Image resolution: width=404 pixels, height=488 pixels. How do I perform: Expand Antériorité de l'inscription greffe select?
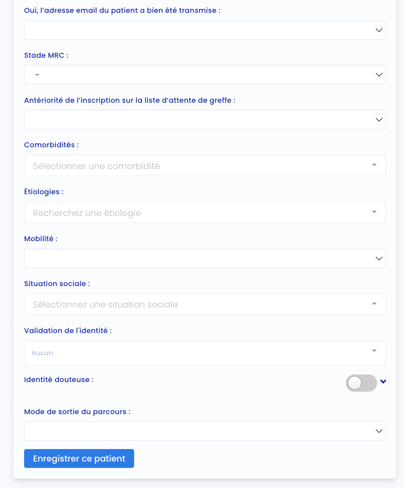pos(205,120)
